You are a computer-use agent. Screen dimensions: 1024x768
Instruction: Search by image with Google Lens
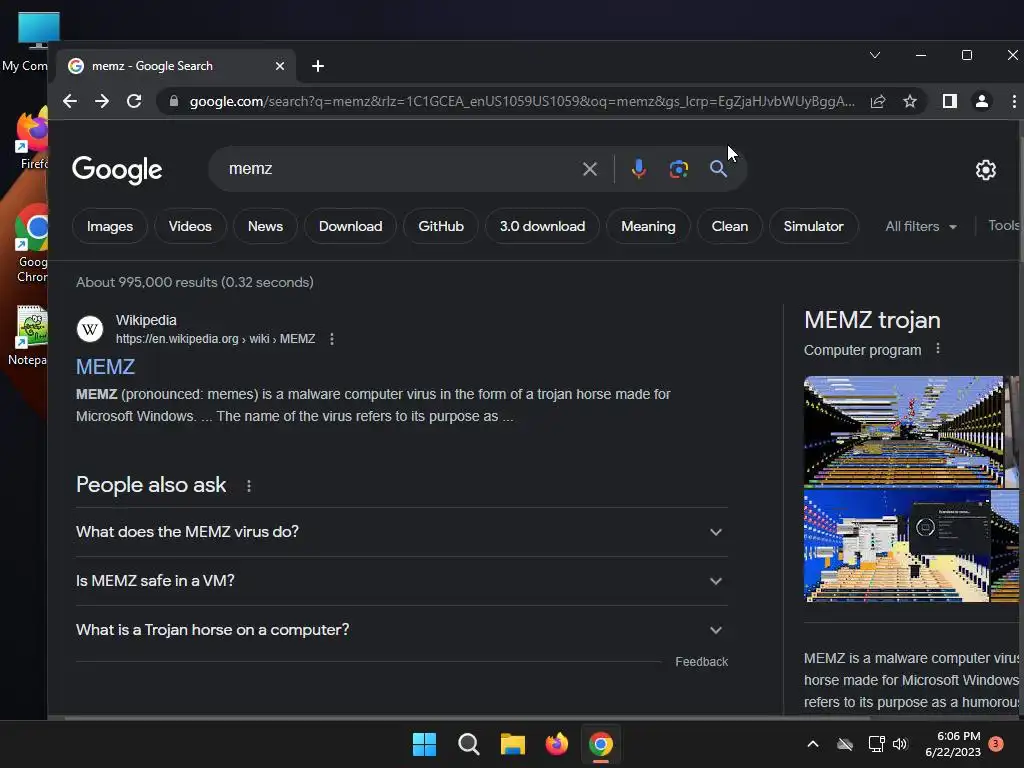[x=679, y=169]
